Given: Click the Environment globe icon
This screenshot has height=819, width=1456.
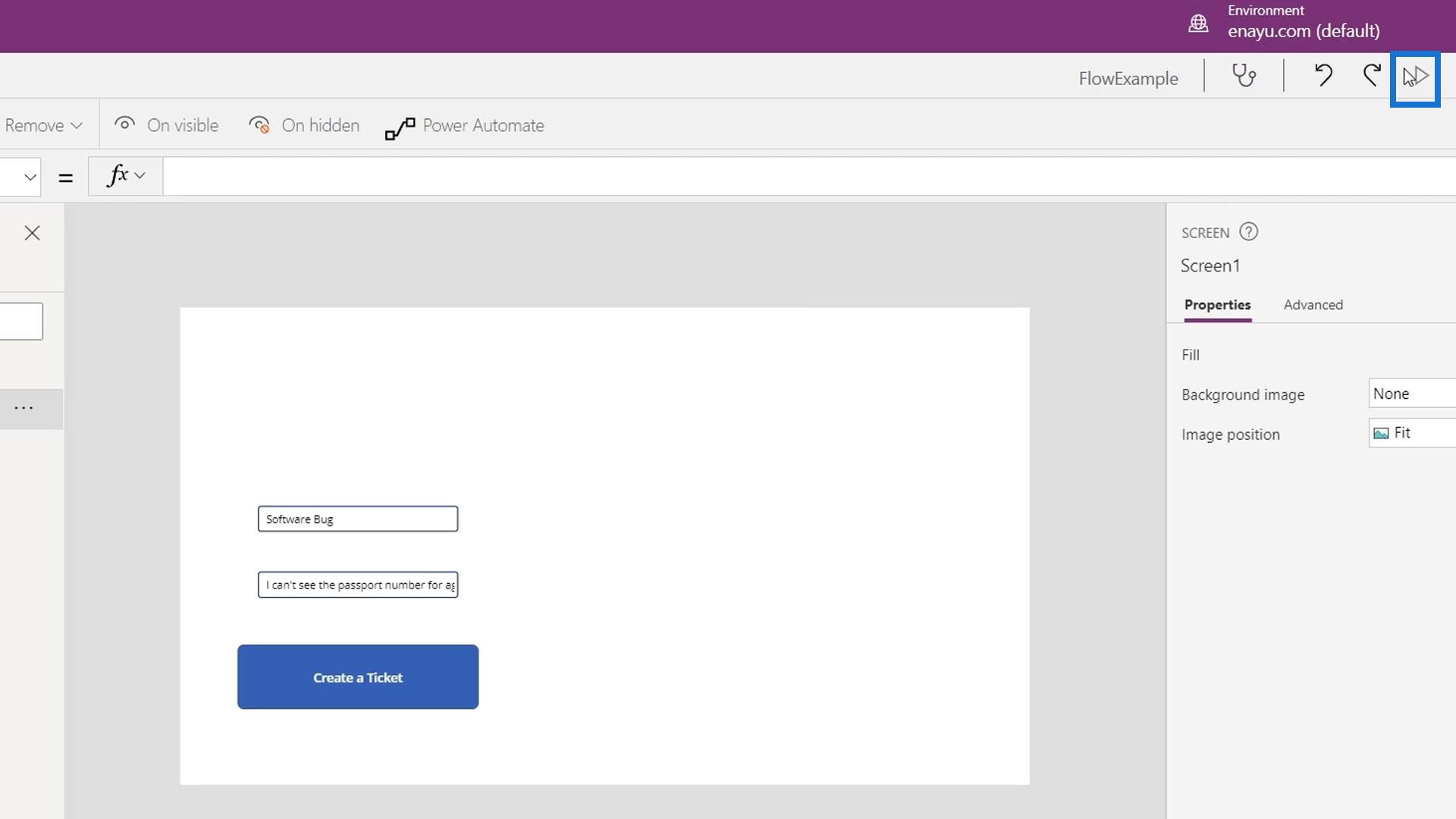Looking at the screenshot, I should (1198, 24).
